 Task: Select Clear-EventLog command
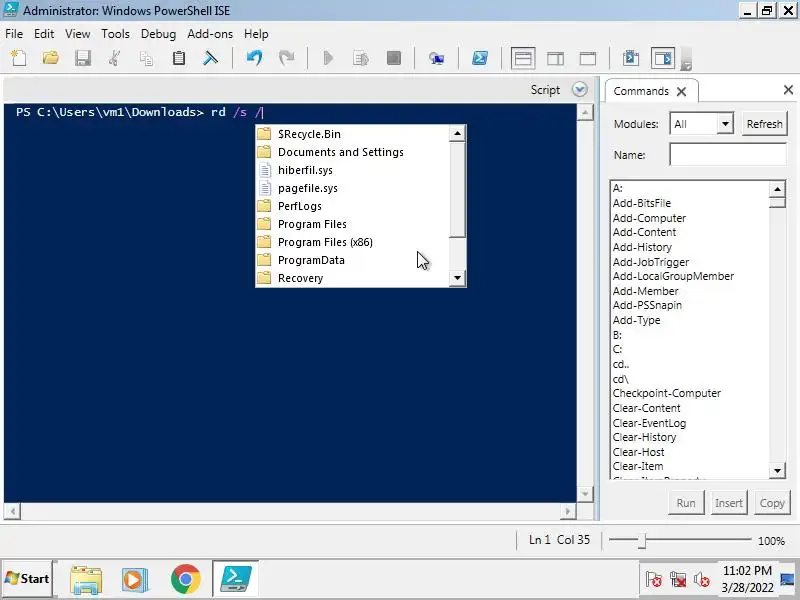click(x=649, y=423)
